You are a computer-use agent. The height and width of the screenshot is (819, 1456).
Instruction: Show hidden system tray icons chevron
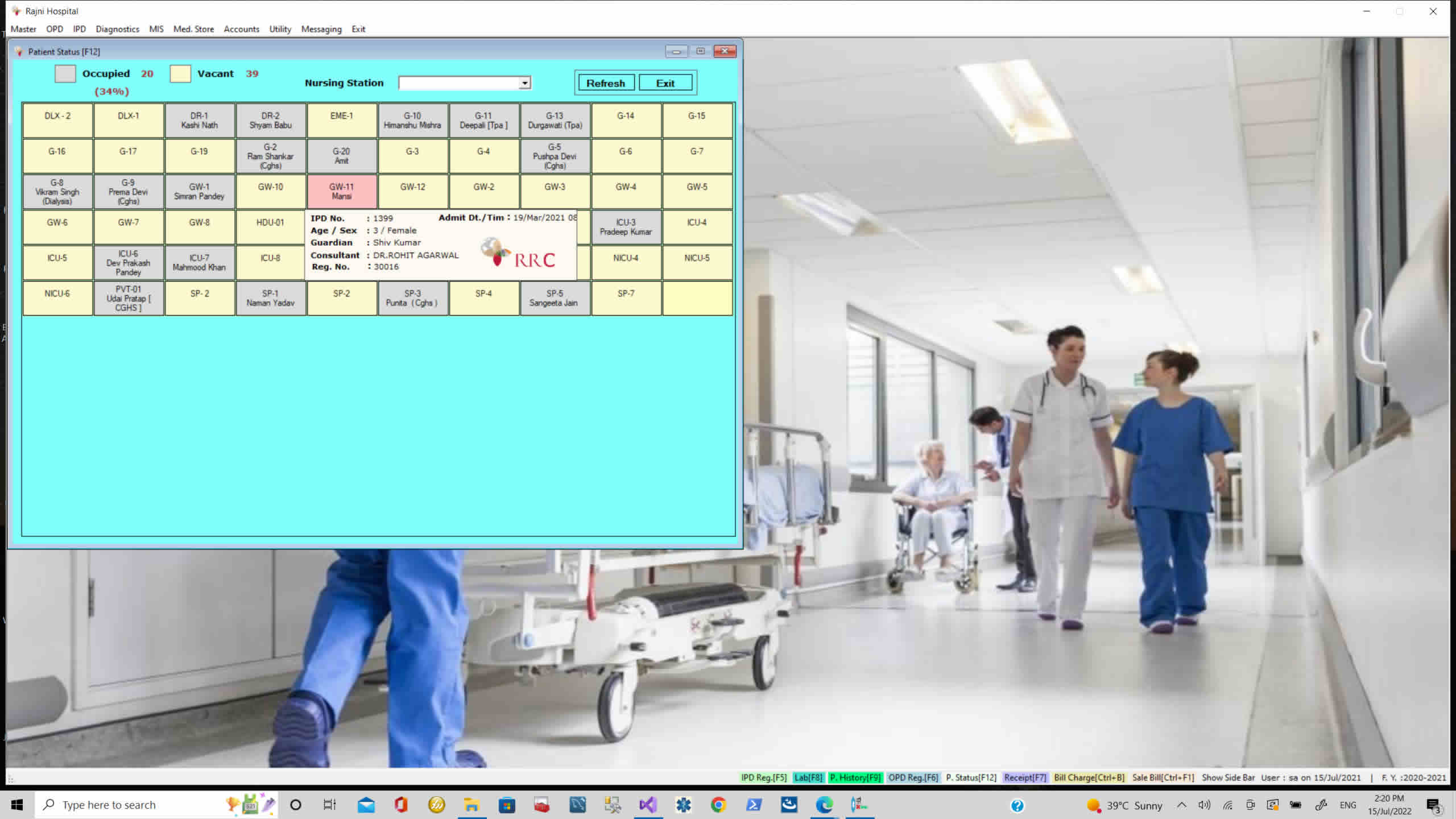pyautogui.click(x=1181, y=805)
